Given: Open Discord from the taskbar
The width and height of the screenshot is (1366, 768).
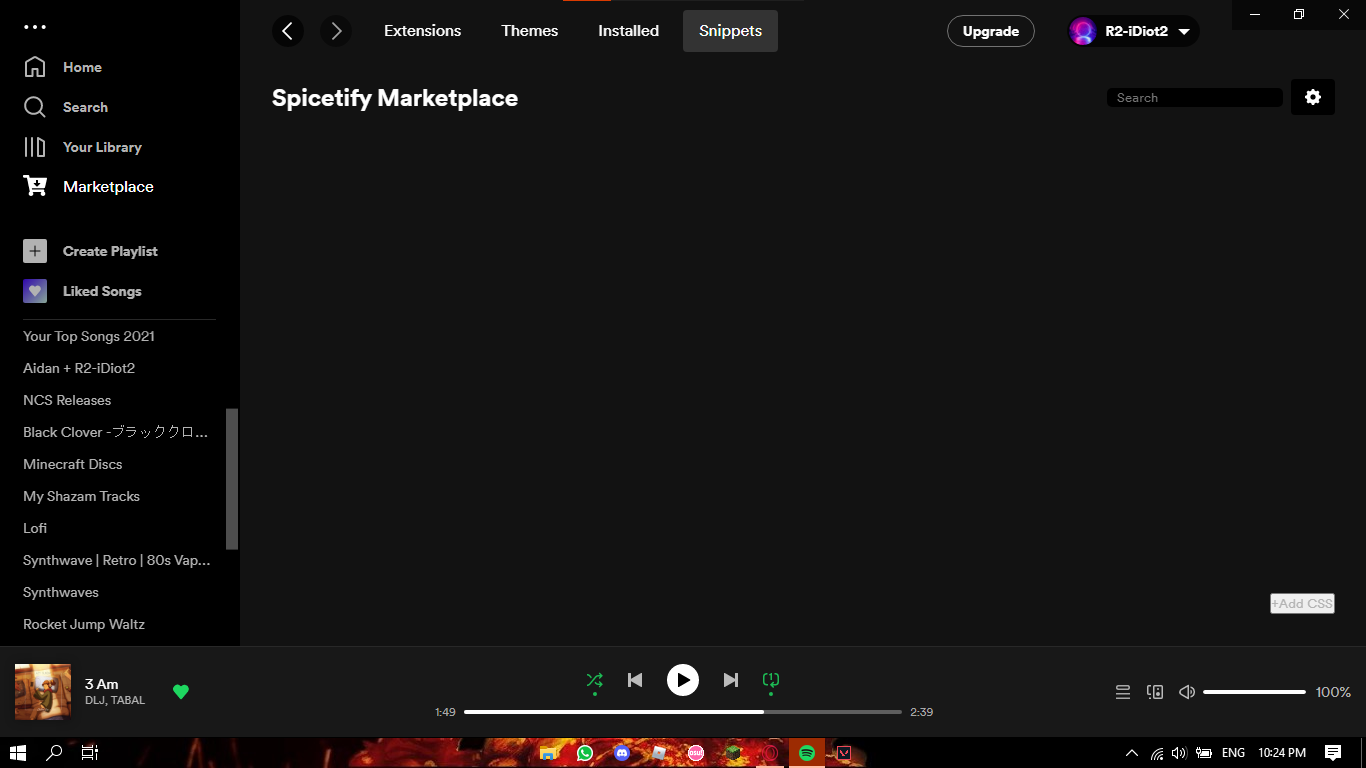Looking at the screenshot, I should (622, 753).
